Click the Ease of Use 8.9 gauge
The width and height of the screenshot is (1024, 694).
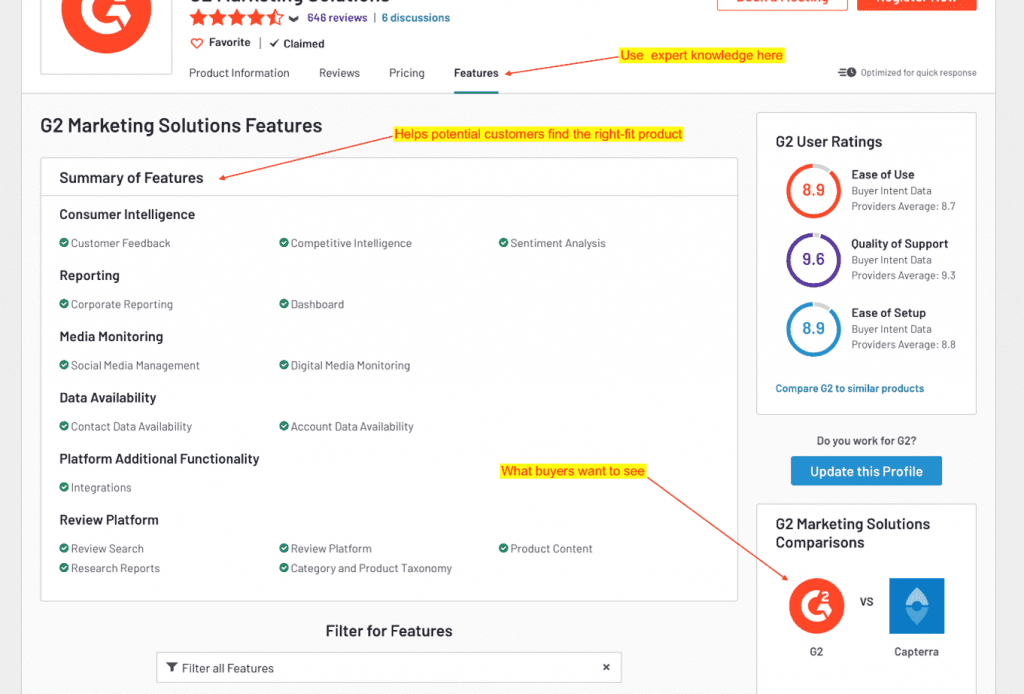click(x=813, y=191)
